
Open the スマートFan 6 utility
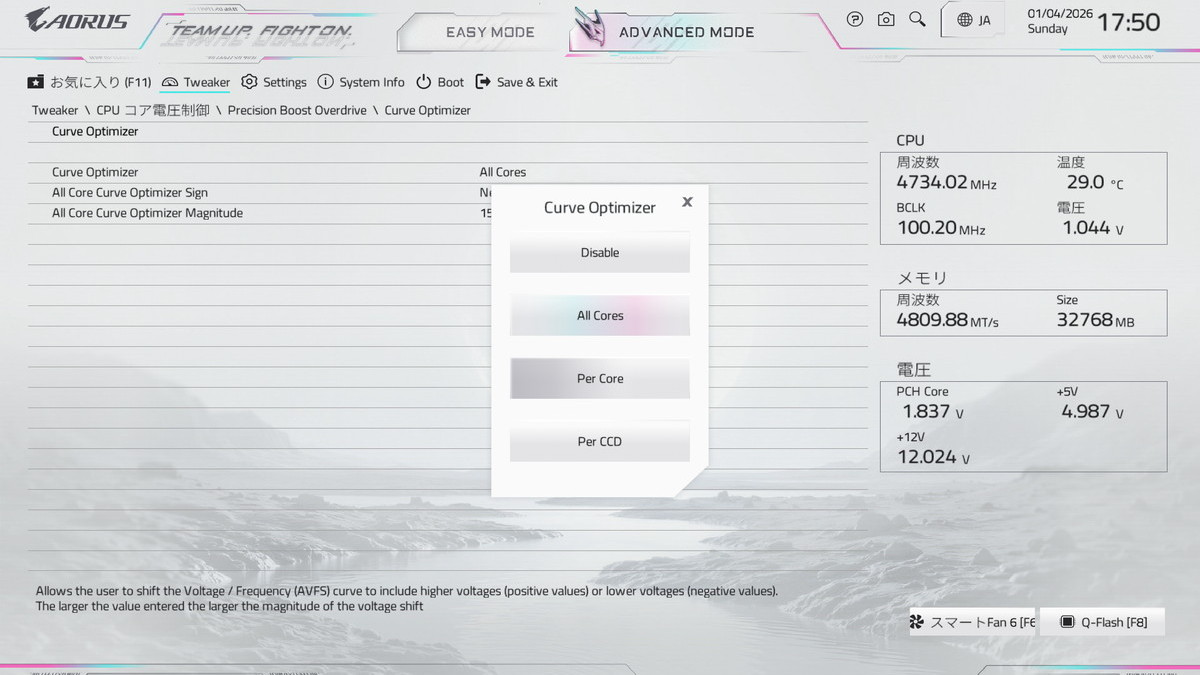click(971, 622)
